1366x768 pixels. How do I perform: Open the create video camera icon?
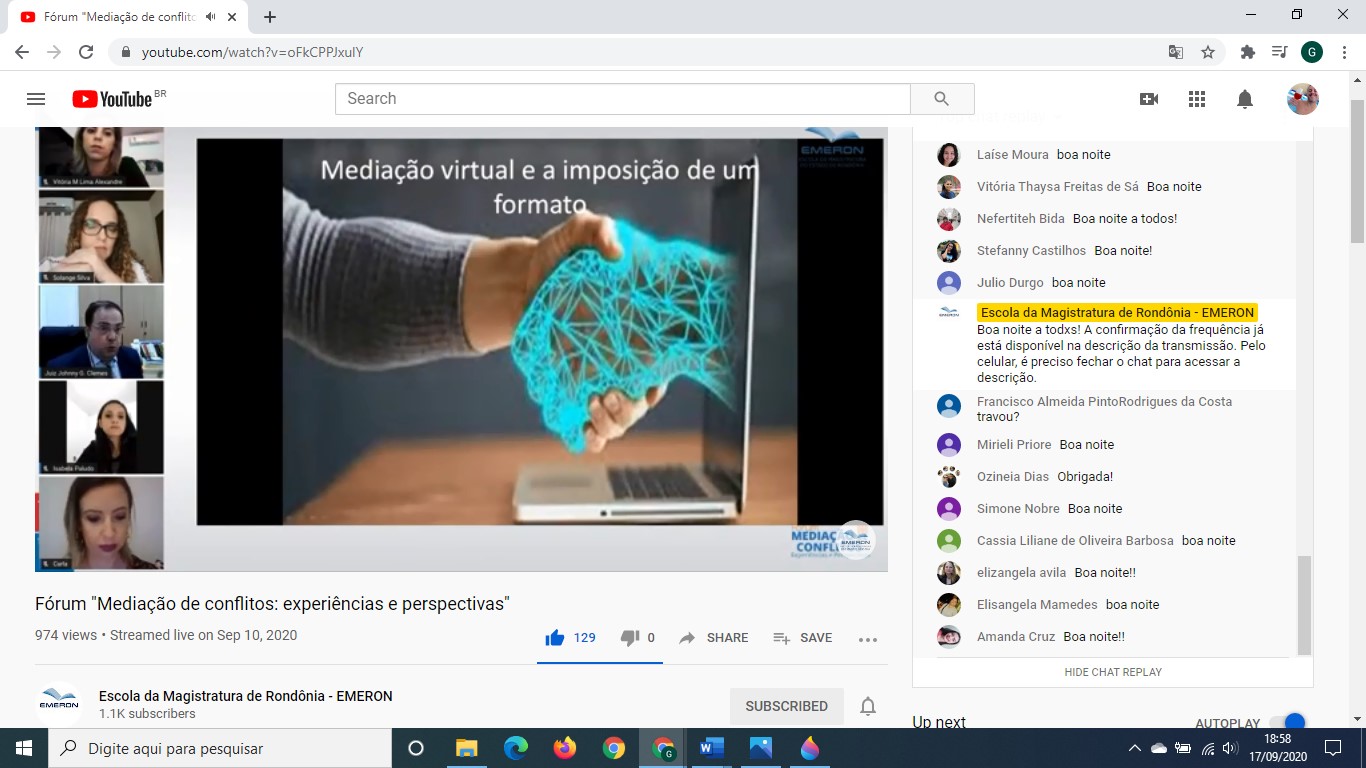tap(1149, 99)
